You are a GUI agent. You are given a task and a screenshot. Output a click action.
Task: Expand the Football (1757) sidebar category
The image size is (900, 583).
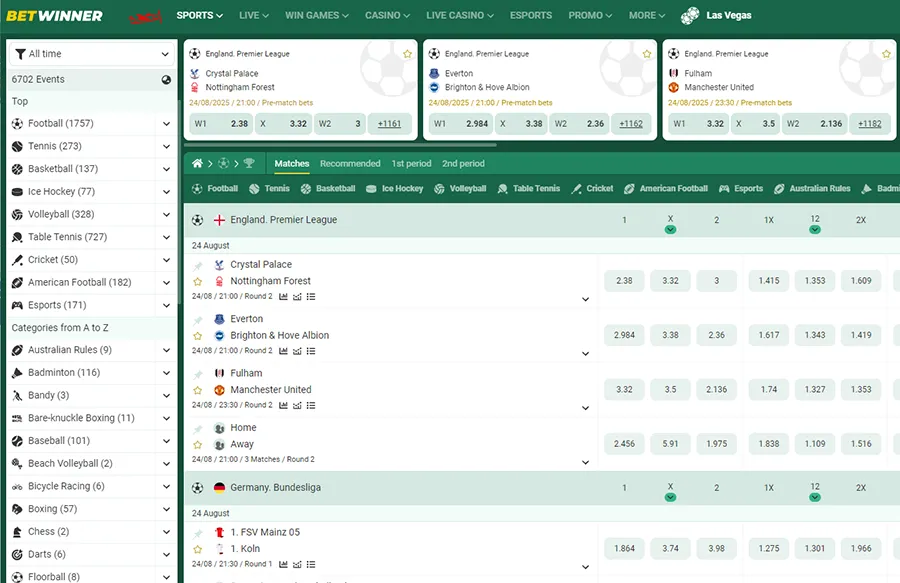tap(166, 124)
